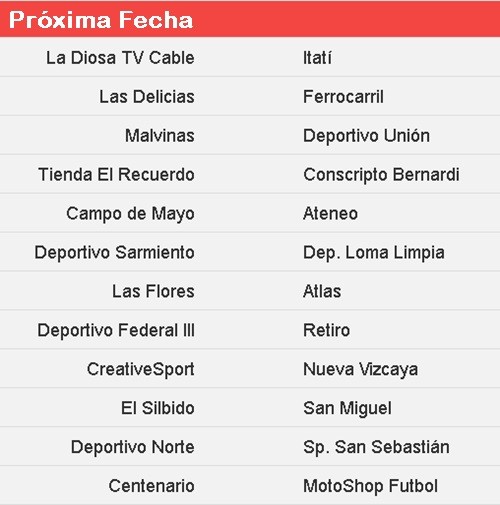Image resolution: width=500 pixels, height=505 pixels.
Task: Select Las Flores team
Action: (153, 291)
